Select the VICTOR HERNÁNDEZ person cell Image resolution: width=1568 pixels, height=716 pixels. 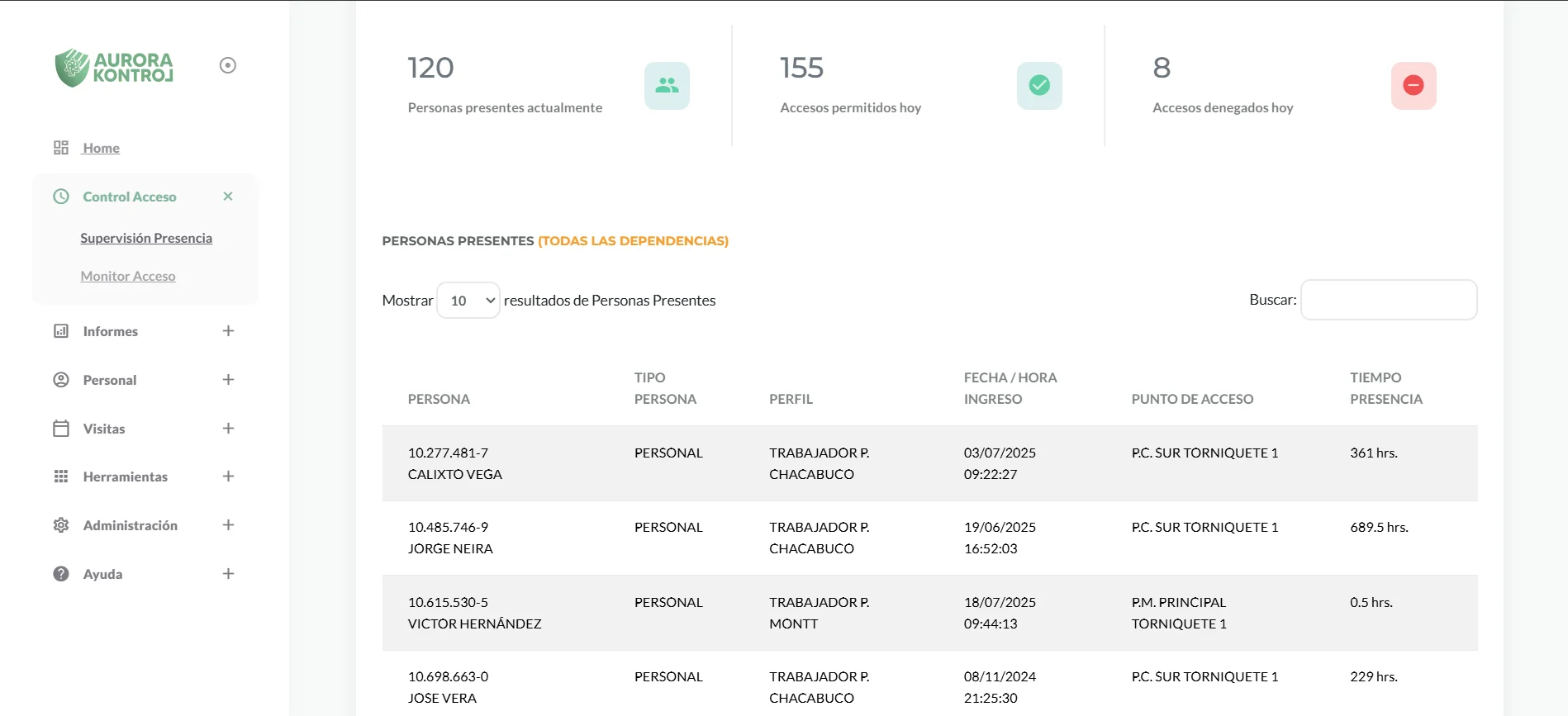point(475,613)
